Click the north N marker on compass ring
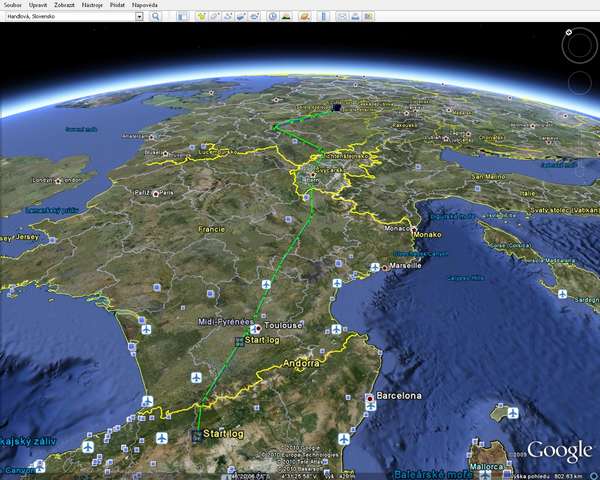 pyautogui.click(x=569, y=32)
